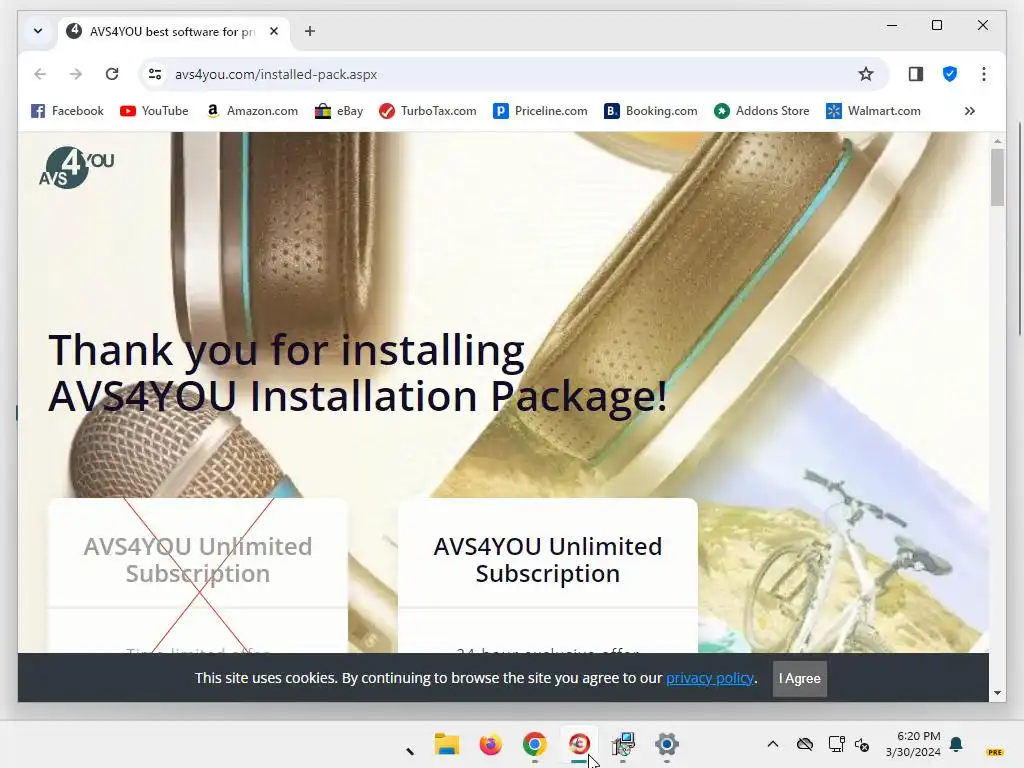
Task: Click the cloud sync tray icon
Action: click(805, 744)
